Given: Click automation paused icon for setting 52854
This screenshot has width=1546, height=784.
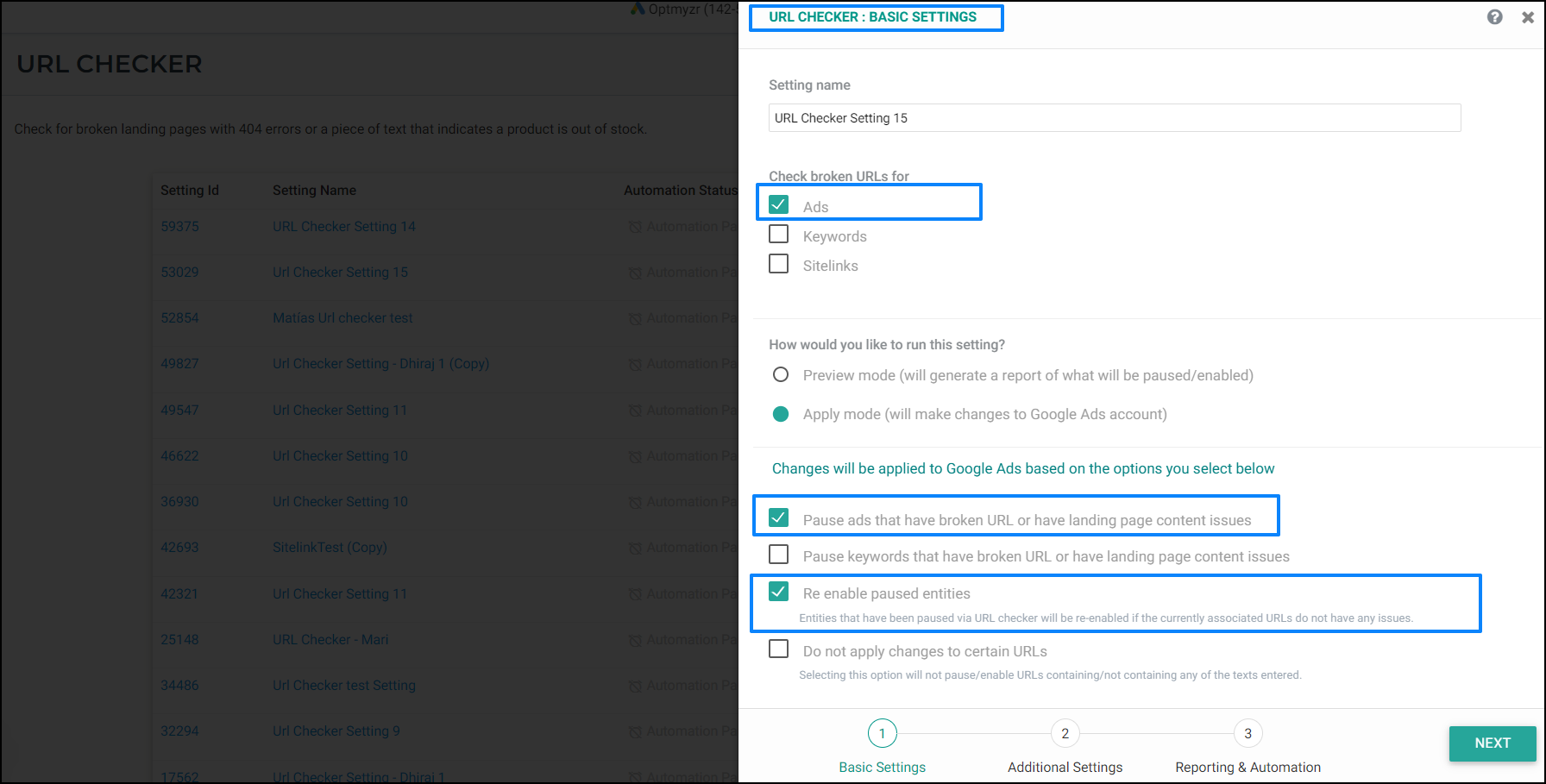Looking at the screenshot, I should (x=635, y=318).
